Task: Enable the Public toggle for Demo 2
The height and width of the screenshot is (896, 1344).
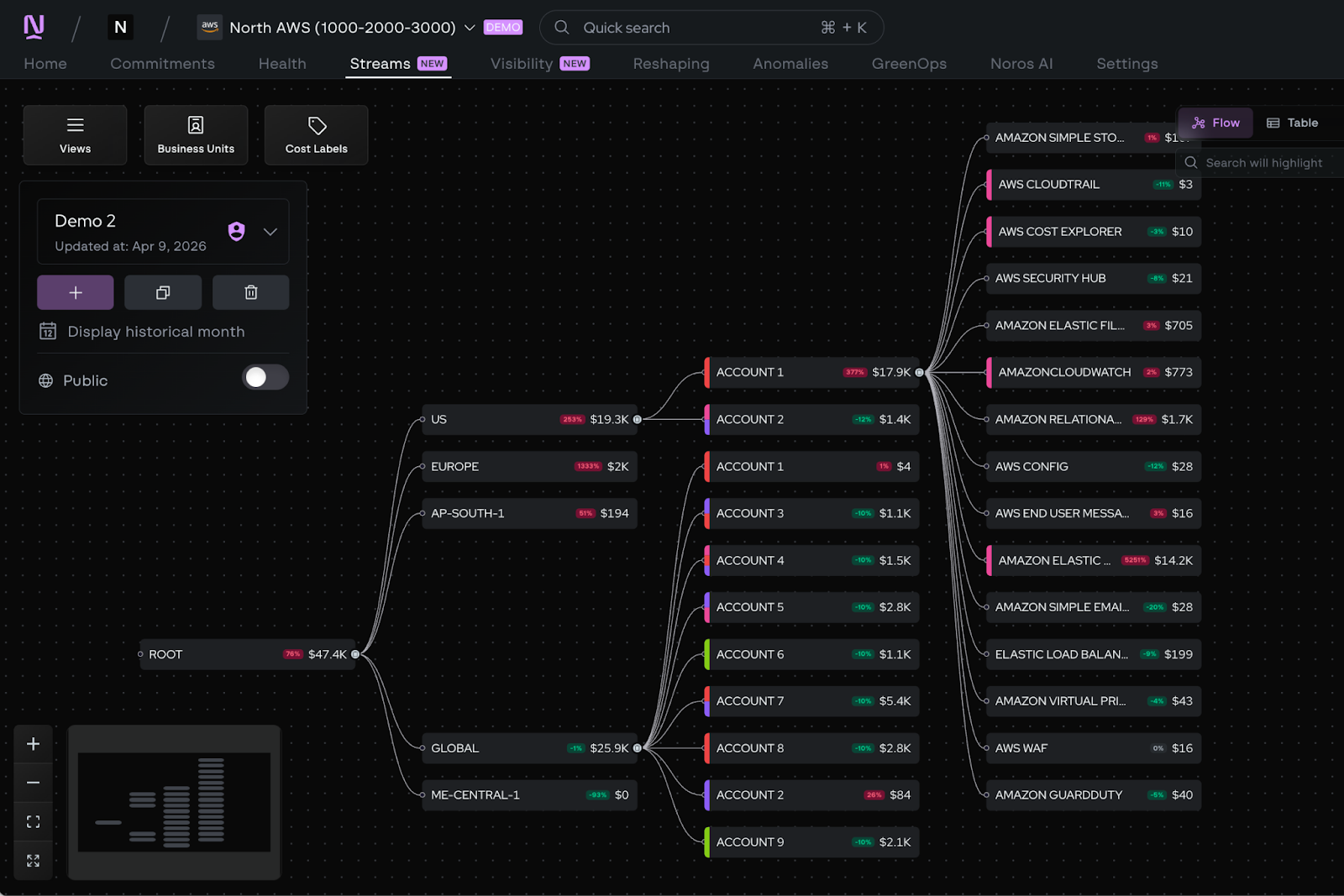Action: point(265,378)
